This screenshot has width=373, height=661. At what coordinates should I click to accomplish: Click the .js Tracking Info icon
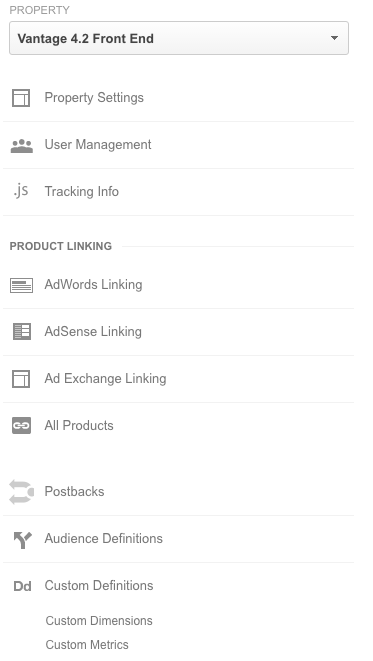tap(21, 191)
